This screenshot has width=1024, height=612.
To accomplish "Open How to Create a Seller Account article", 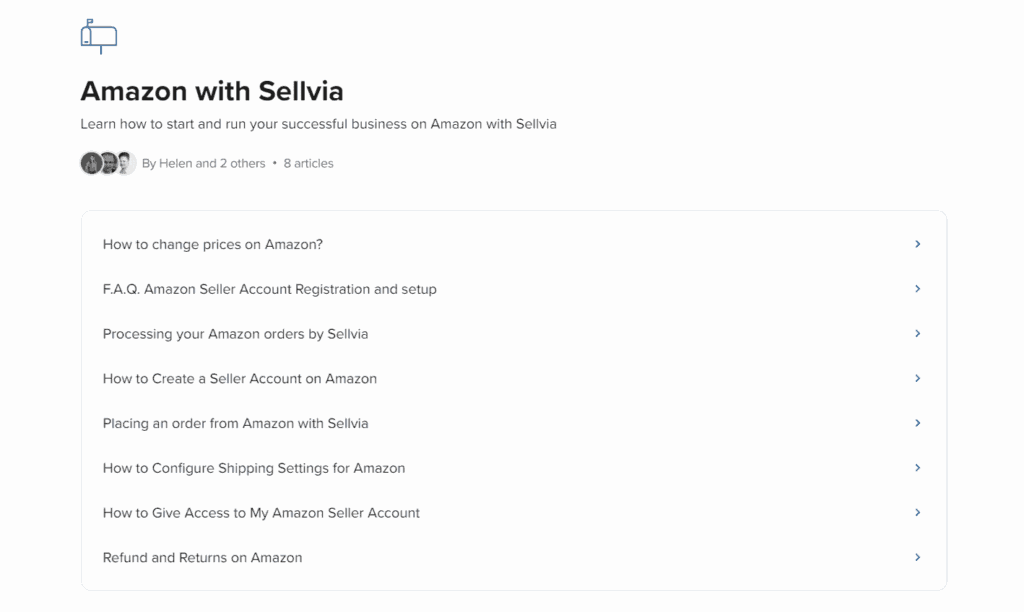I will pyautogui.click(x=514, y=378).
